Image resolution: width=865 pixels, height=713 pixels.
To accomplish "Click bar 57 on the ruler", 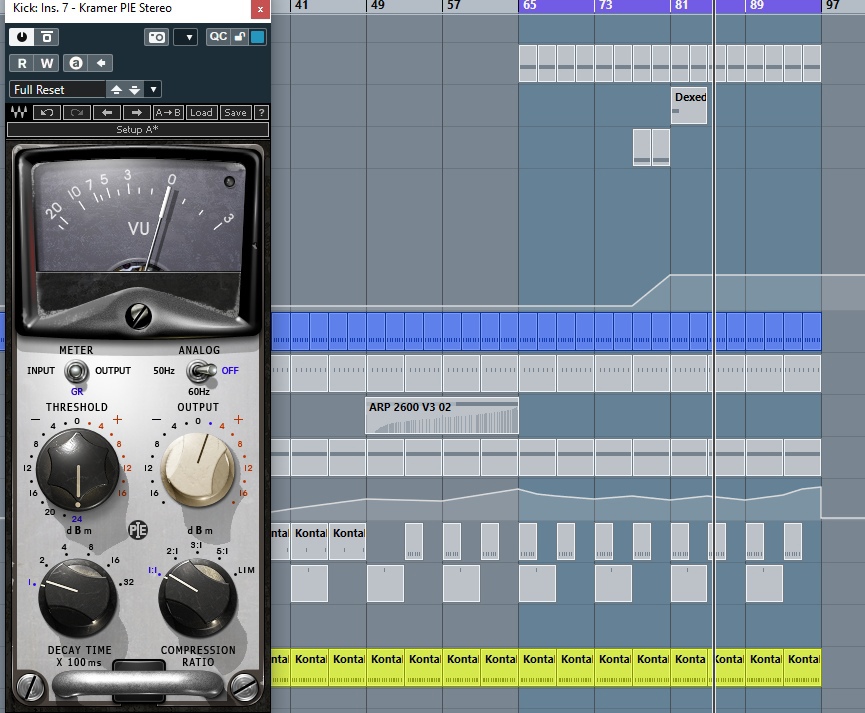I will point(453,6).
